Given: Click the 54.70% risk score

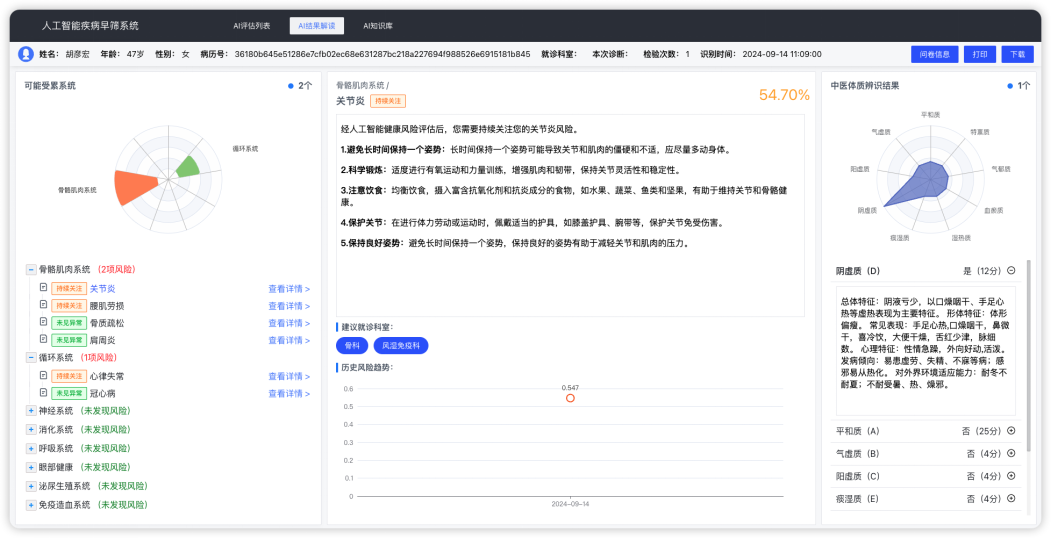Looking at the screenshot, I should click(784, 95).
